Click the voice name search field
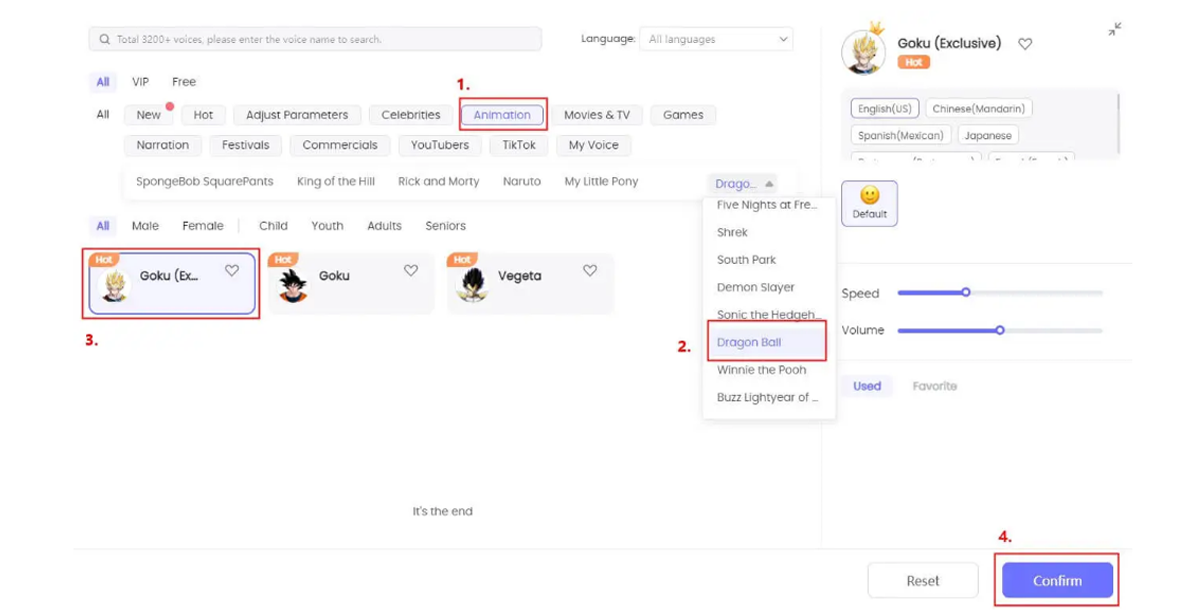The image size is (1200, 612). point(320,40)
